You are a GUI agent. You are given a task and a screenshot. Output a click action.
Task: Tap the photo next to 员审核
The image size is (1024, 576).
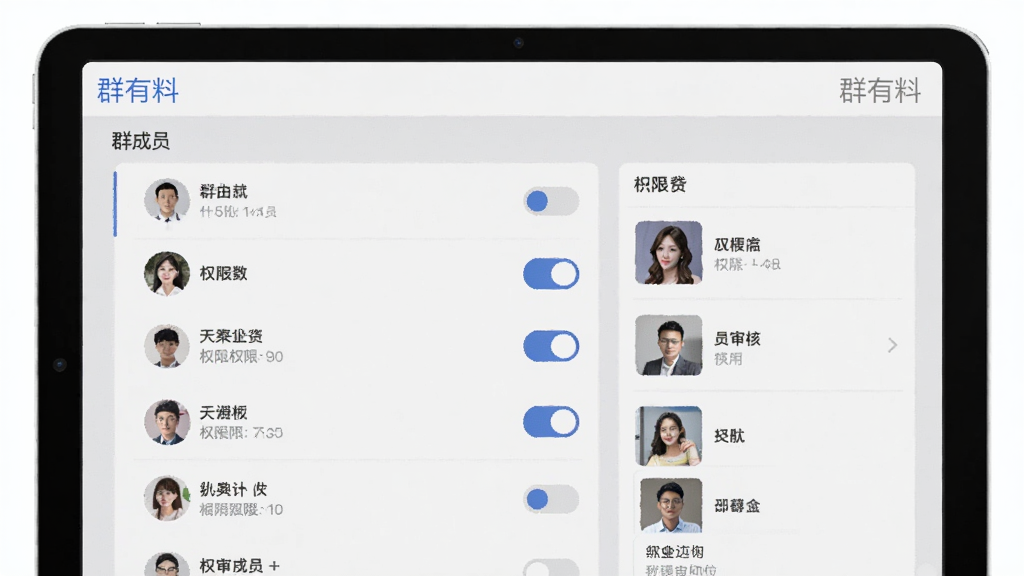pos(669,345)
